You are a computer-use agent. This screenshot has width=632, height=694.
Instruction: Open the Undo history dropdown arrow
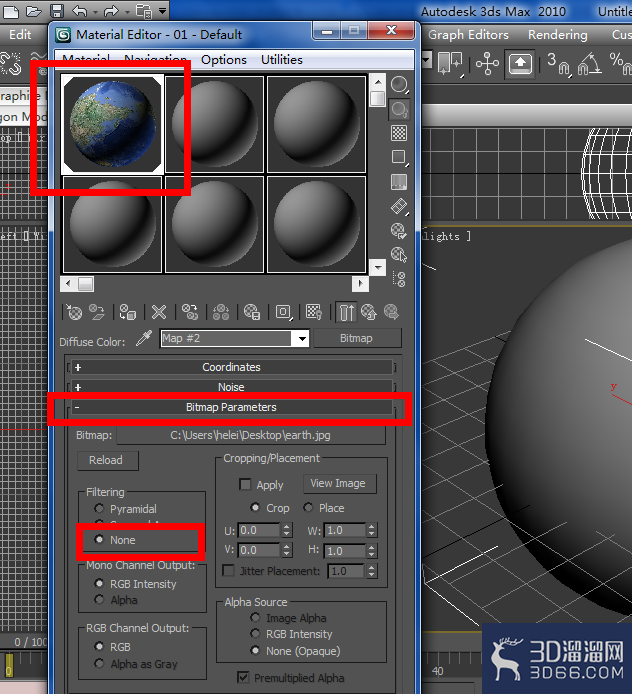pos(95,12)
